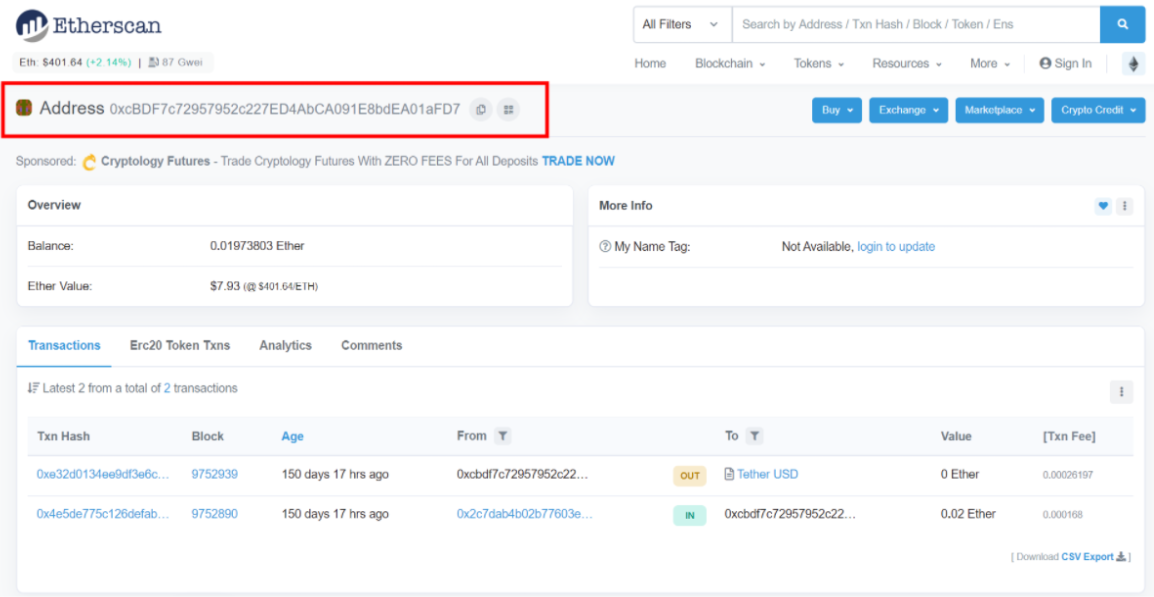Click the balance 0.01973803 Ether value

(257, 246)
